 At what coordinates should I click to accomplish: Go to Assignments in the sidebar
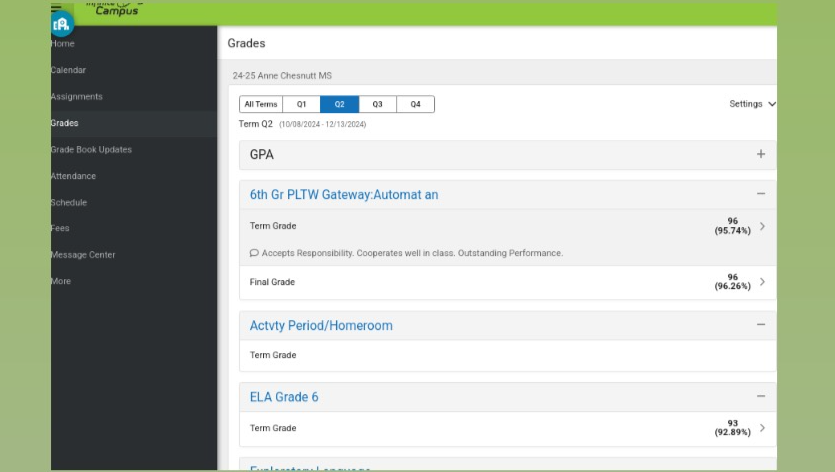click(77, 97)
